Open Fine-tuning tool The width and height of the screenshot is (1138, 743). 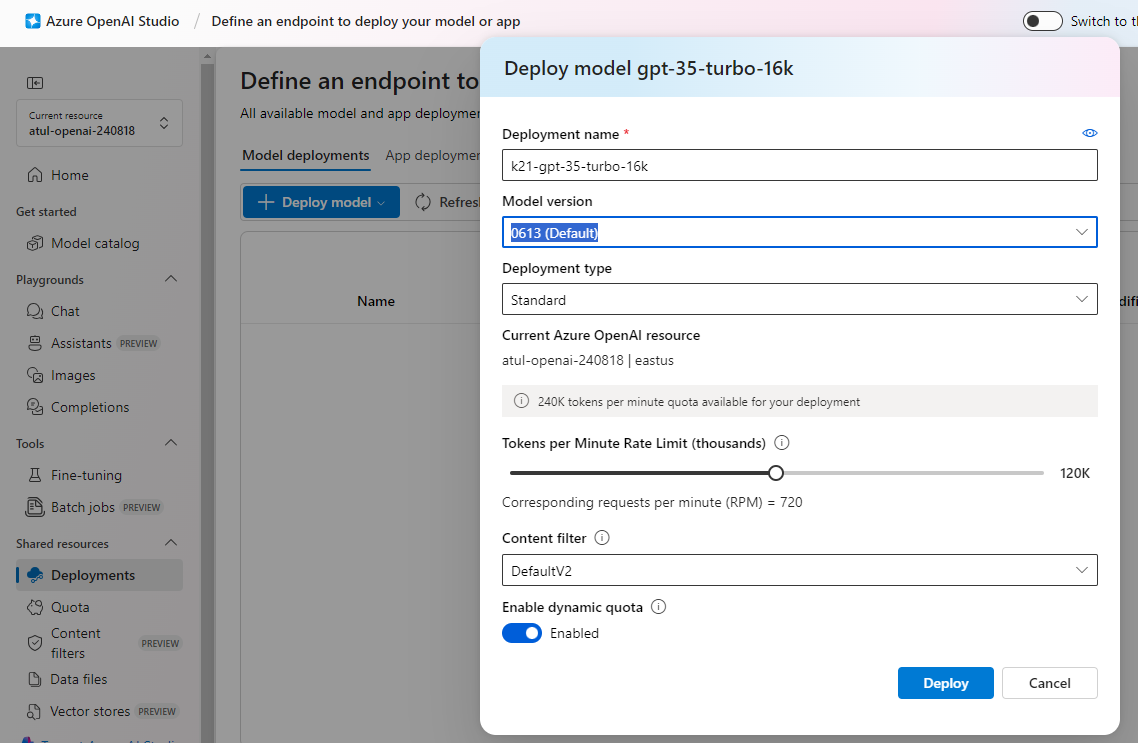pyautogui.click(x=86, y=475)
